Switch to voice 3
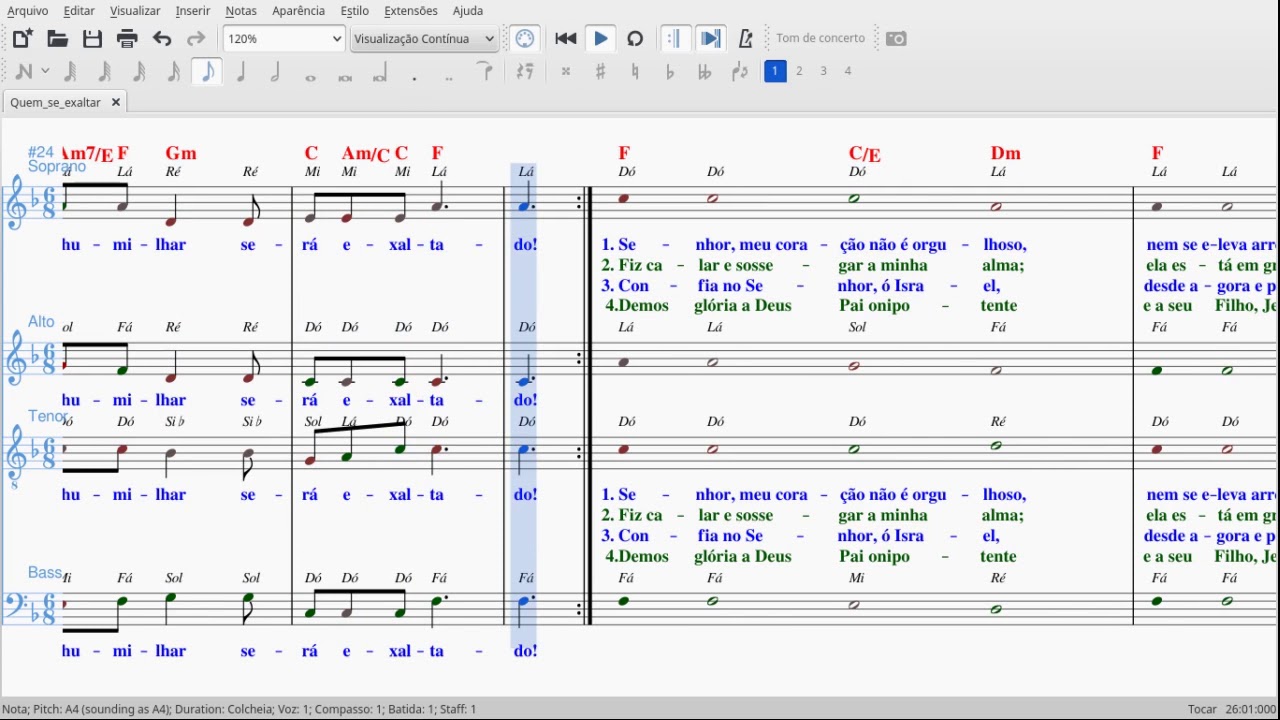Screen dimensions: 1280x720 pyautogui.click(x=823, y=71)
